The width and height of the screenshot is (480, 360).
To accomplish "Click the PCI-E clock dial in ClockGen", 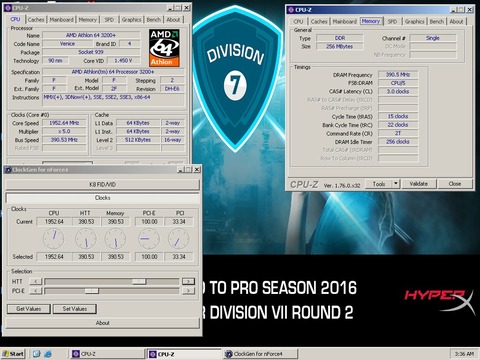I will pos(149,239).
